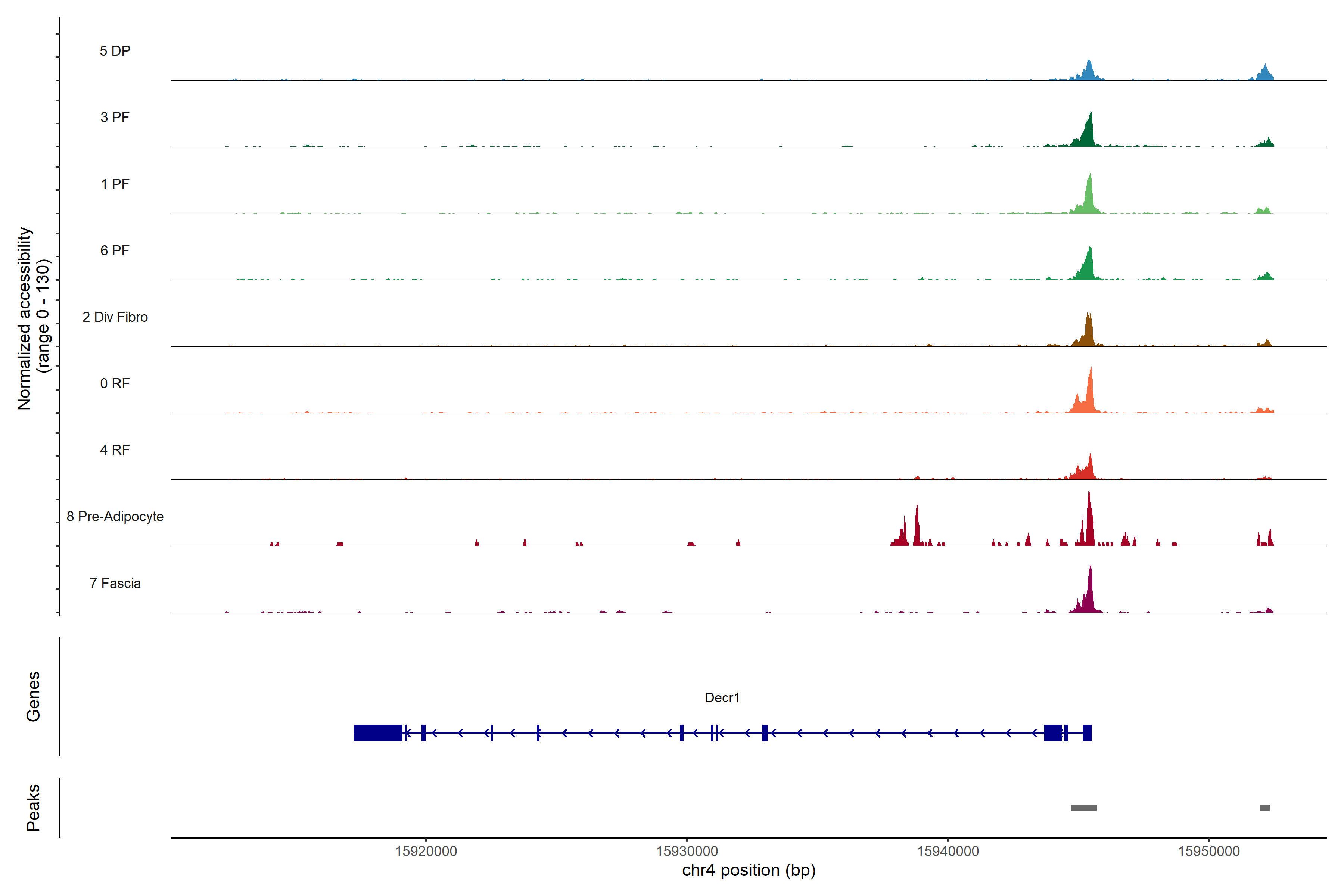Click the chr4 position (bp) axis title
1344x896 pixels.
[x=749, y=870]
